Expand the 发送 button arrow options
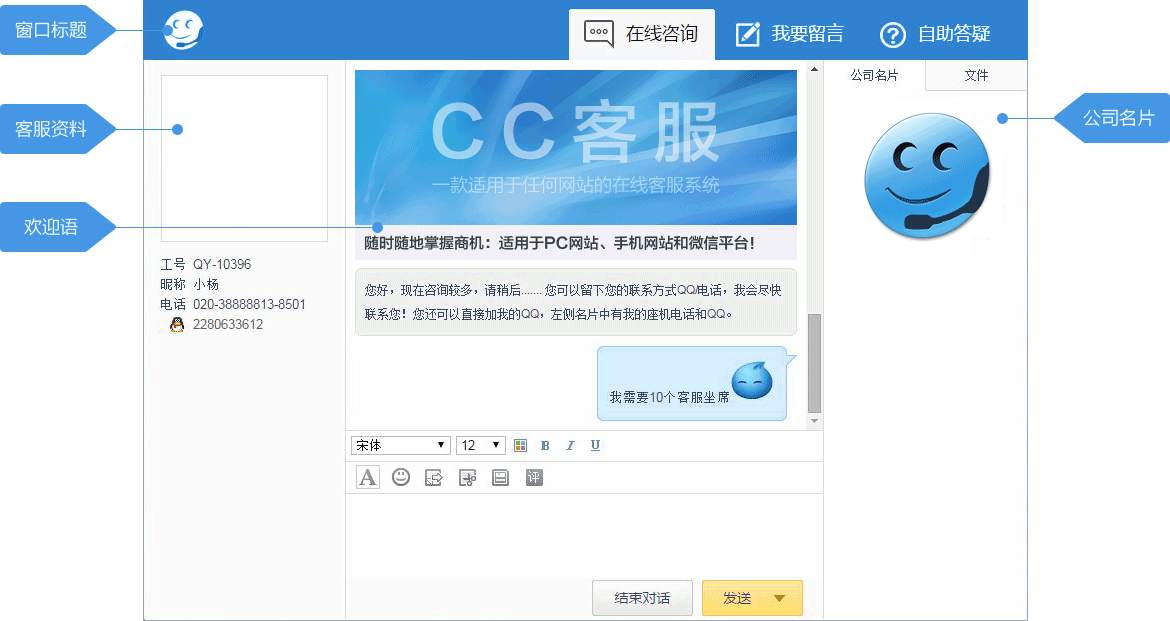 tap(780, 598)
